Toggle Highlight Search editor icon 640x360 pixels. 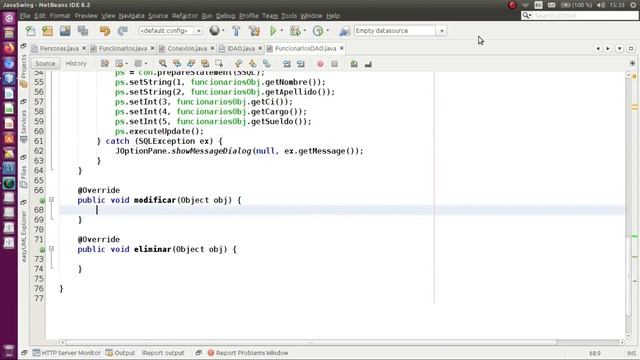[205, 64]
